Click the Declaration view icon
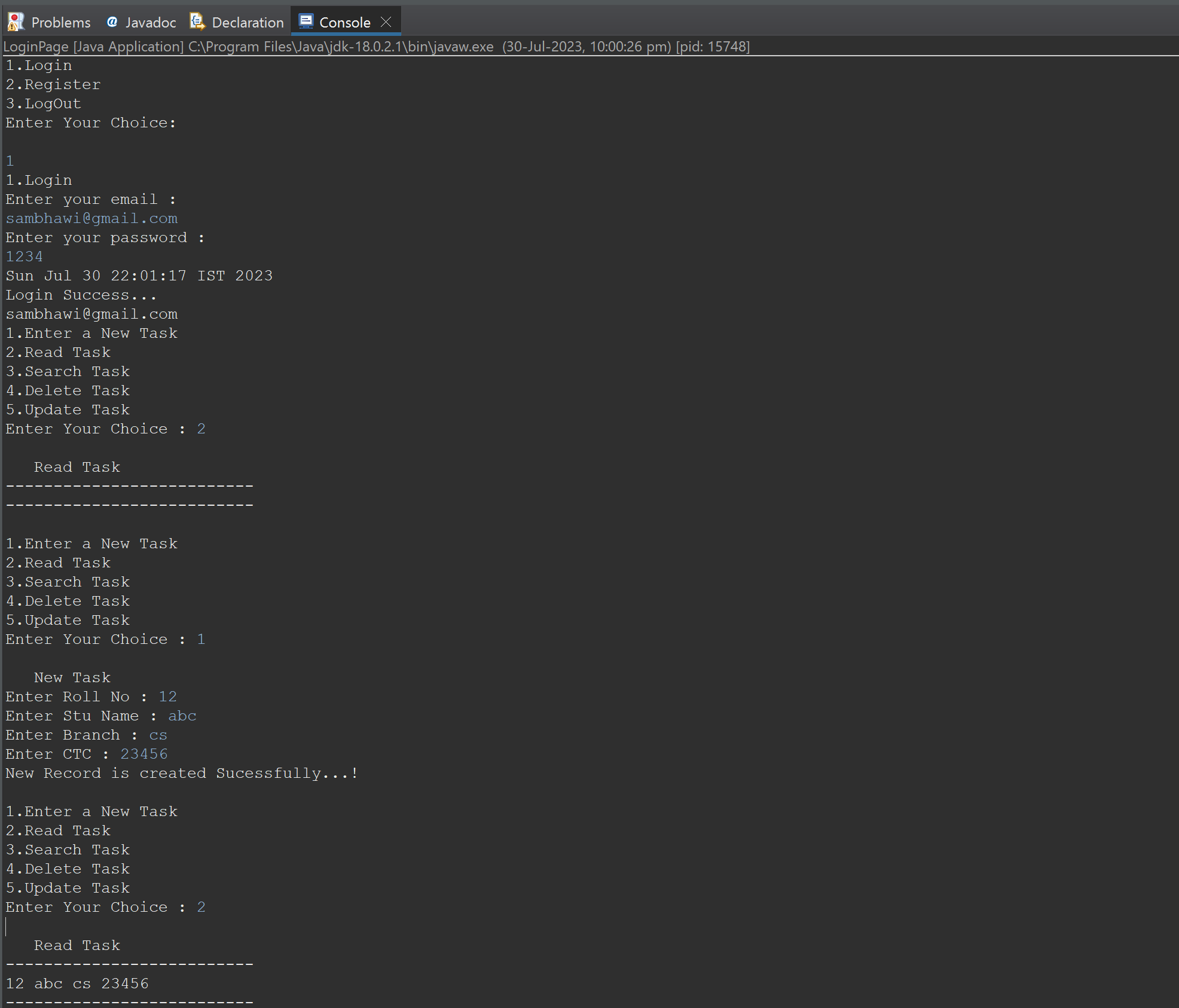Viewport: 1179px width, 1008px height. pos(197,22)
